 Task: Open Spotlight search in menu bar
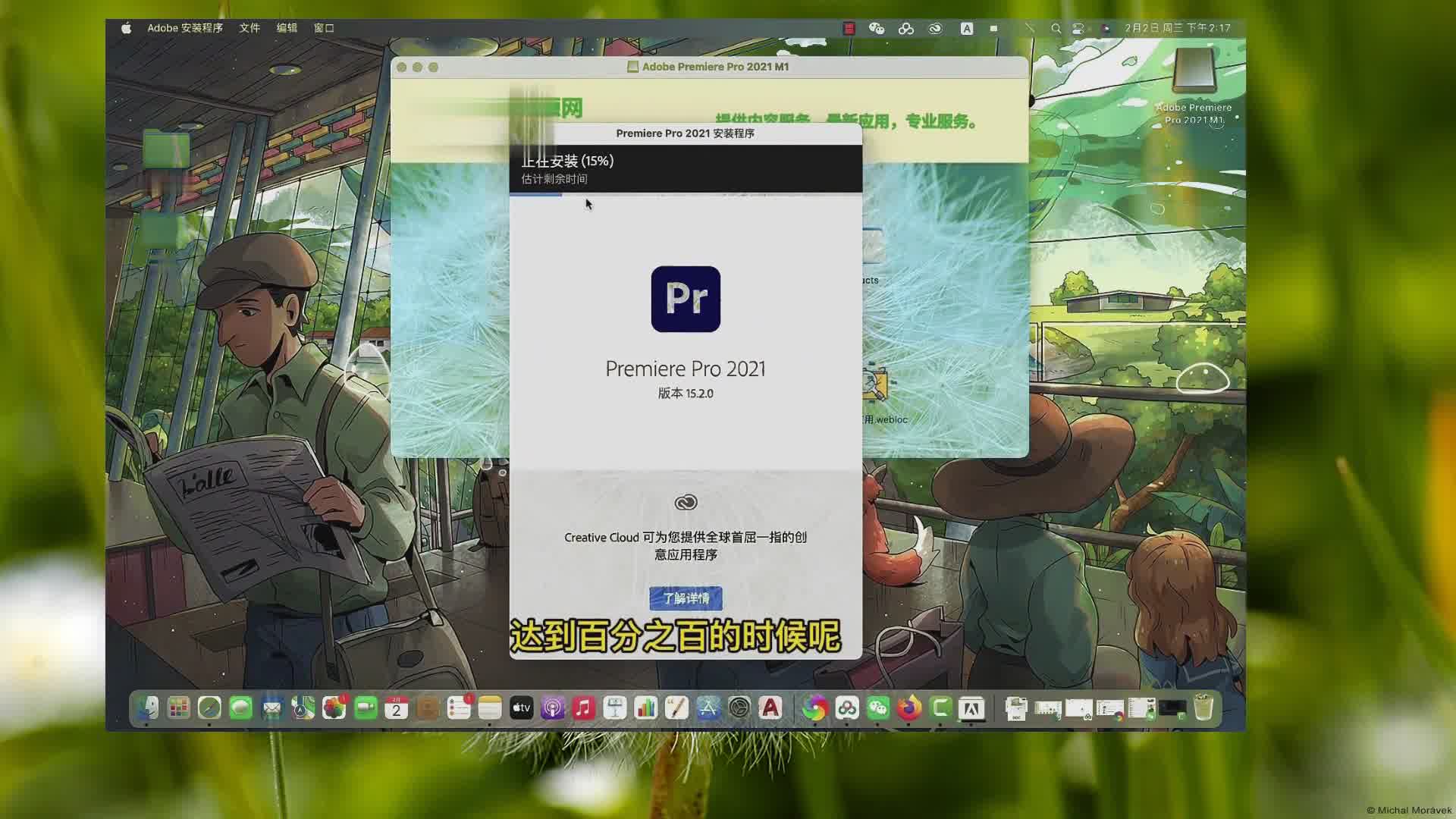click(x=1056, y=28)
